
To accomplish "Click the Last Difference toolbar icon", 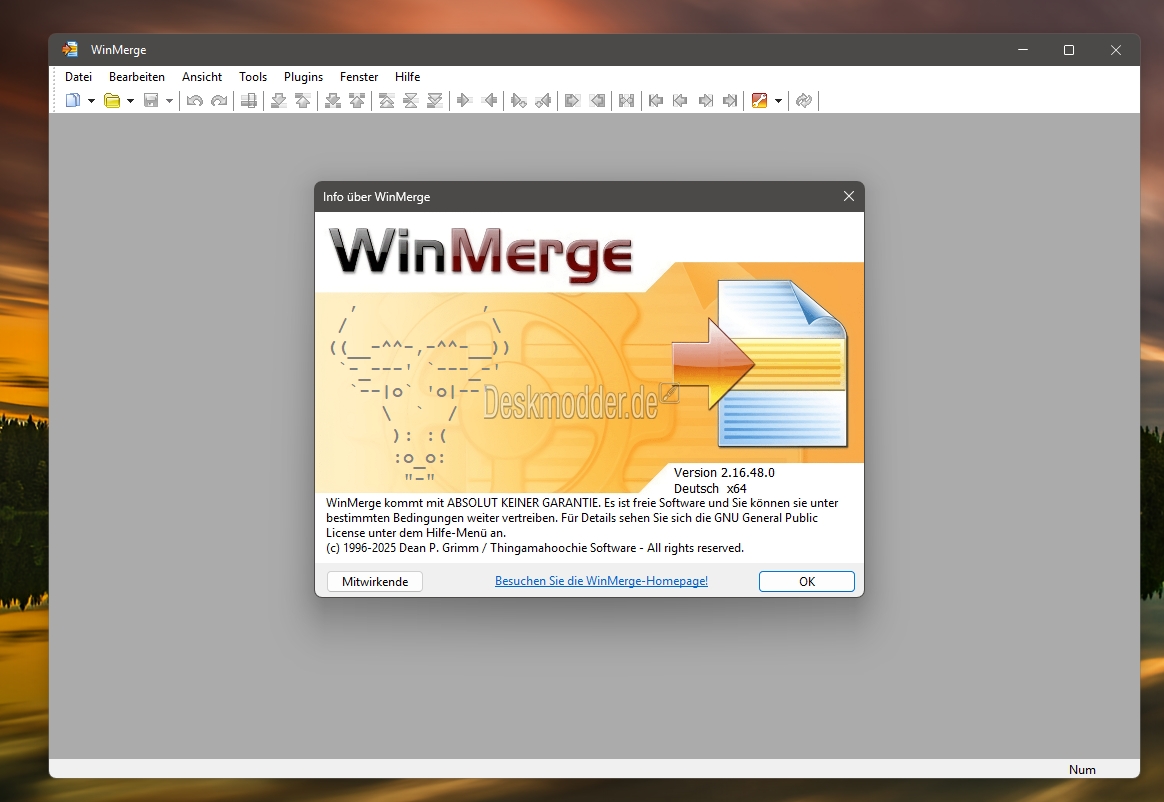I will 435,100.
